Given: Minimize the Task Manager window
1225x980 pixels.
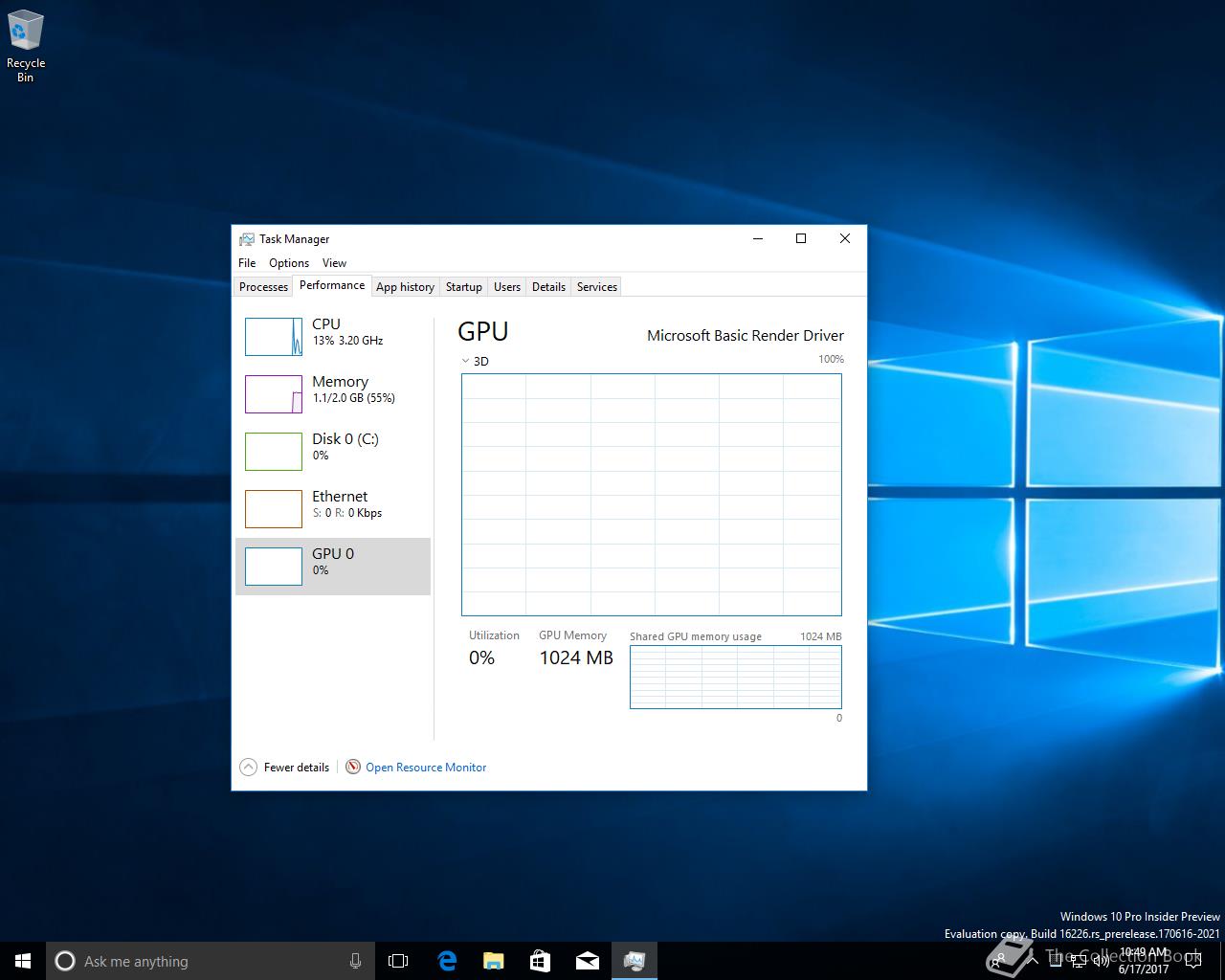Looking at the screenshot, I should point(758,239).
